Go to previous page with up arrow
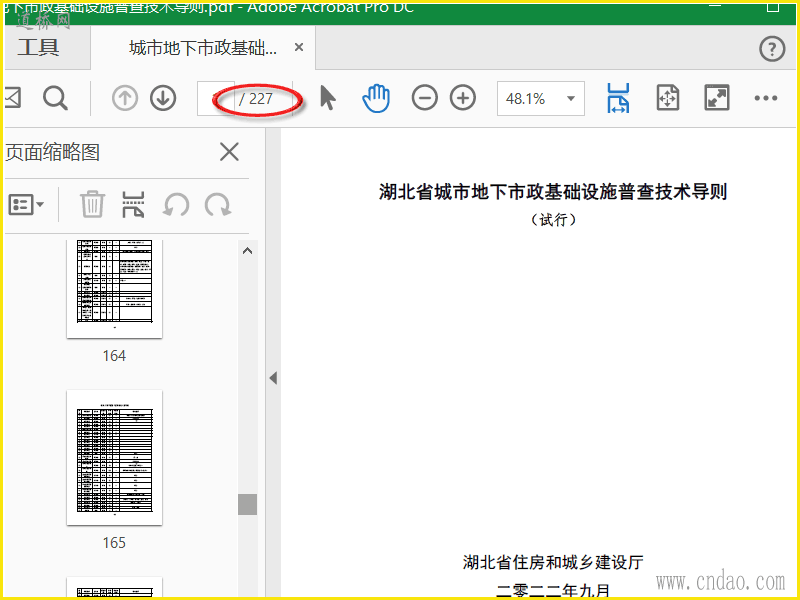The height and width of the screenshot is (600, 800). point(125,98)
